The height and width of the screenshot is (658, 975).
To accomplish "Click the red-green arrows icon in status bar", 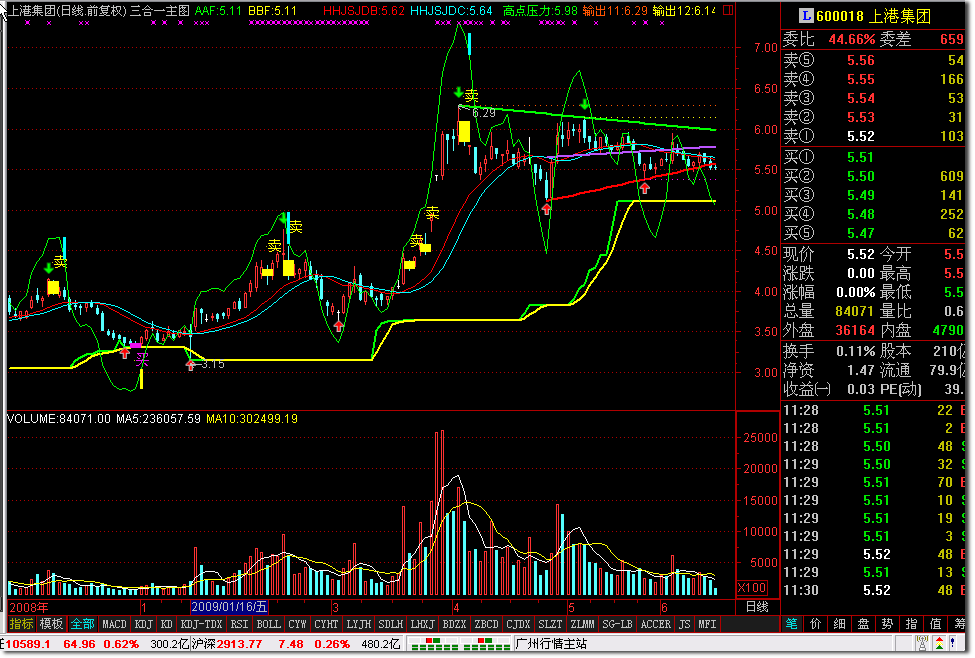I will 939,643.
